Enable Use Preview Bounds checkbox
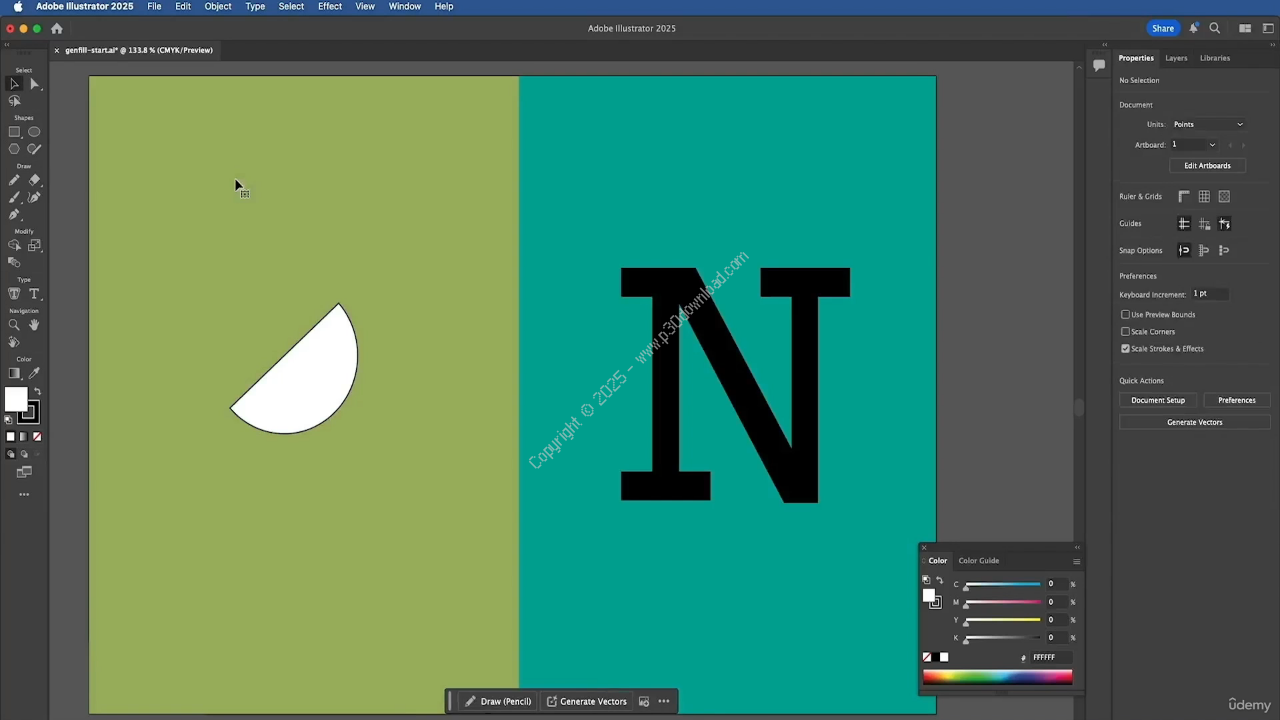 (x=1125, y=314)
